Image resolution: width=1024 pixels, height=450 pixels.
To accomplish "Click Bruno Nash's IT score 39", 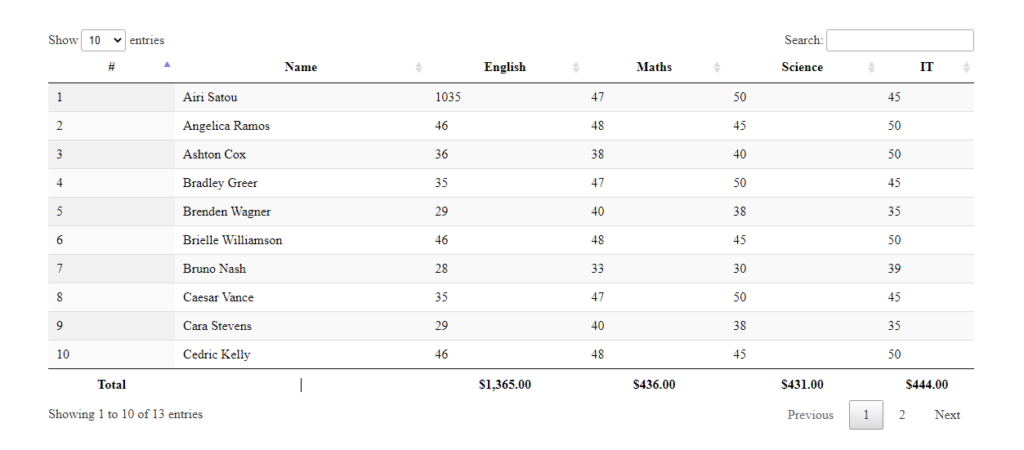I will [894, 269].
